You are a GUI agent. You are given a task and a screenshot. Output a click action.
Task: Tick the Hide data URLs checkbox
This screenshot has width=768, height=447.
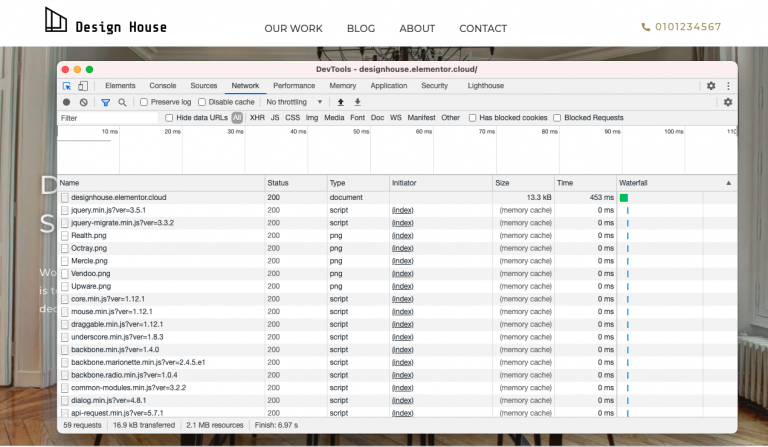169,118
